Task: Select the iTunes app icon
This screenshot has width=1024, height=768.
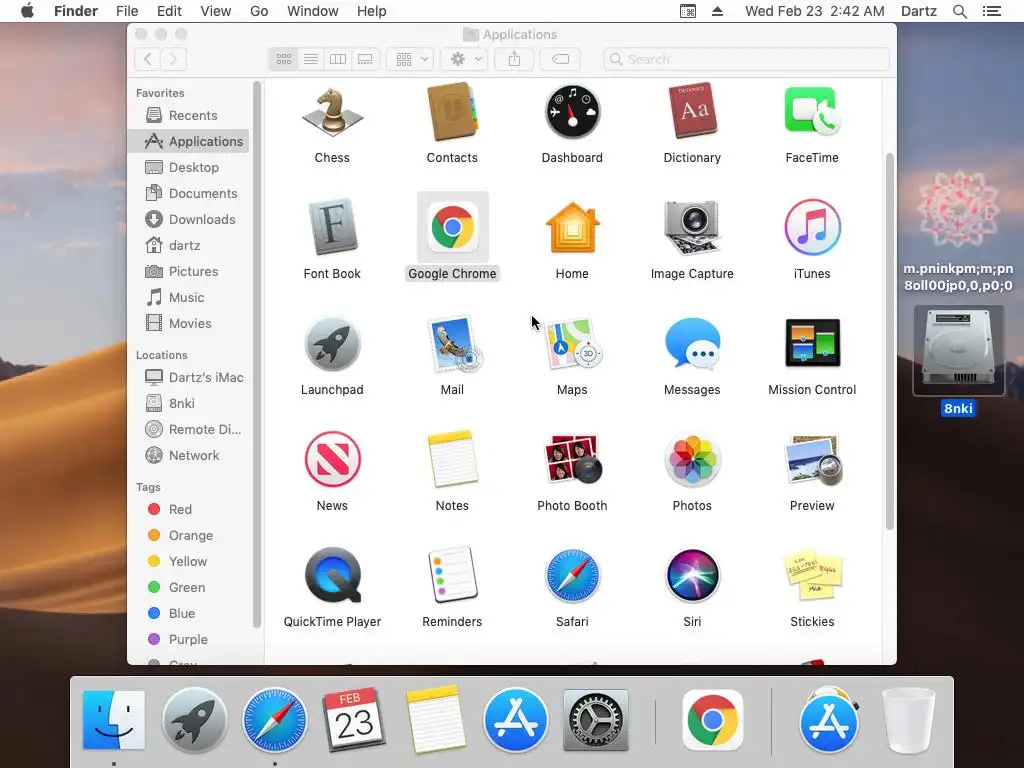Action: (812, 228)
